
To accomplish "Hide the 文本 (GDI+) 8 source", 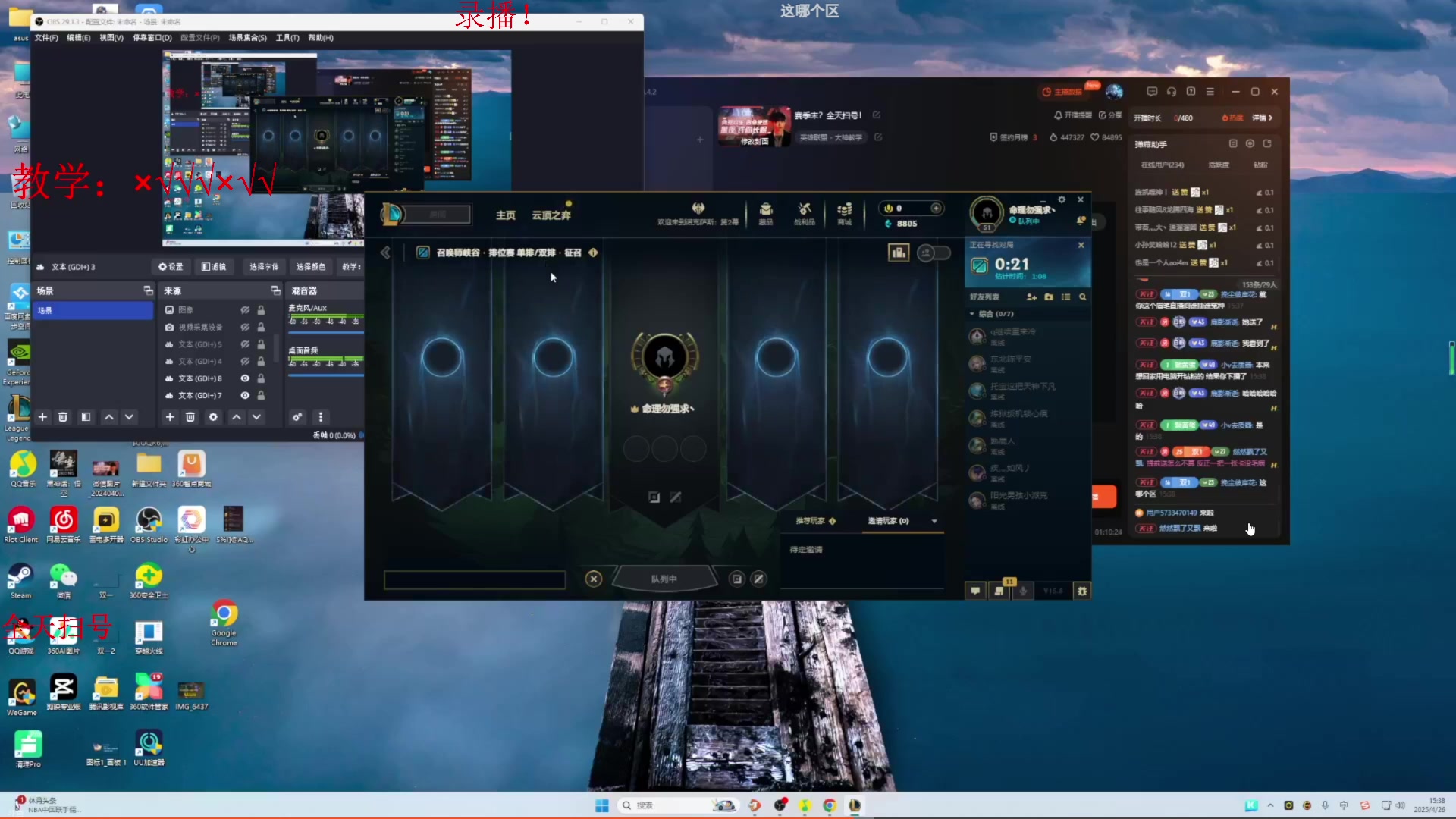I will point(245,378).
